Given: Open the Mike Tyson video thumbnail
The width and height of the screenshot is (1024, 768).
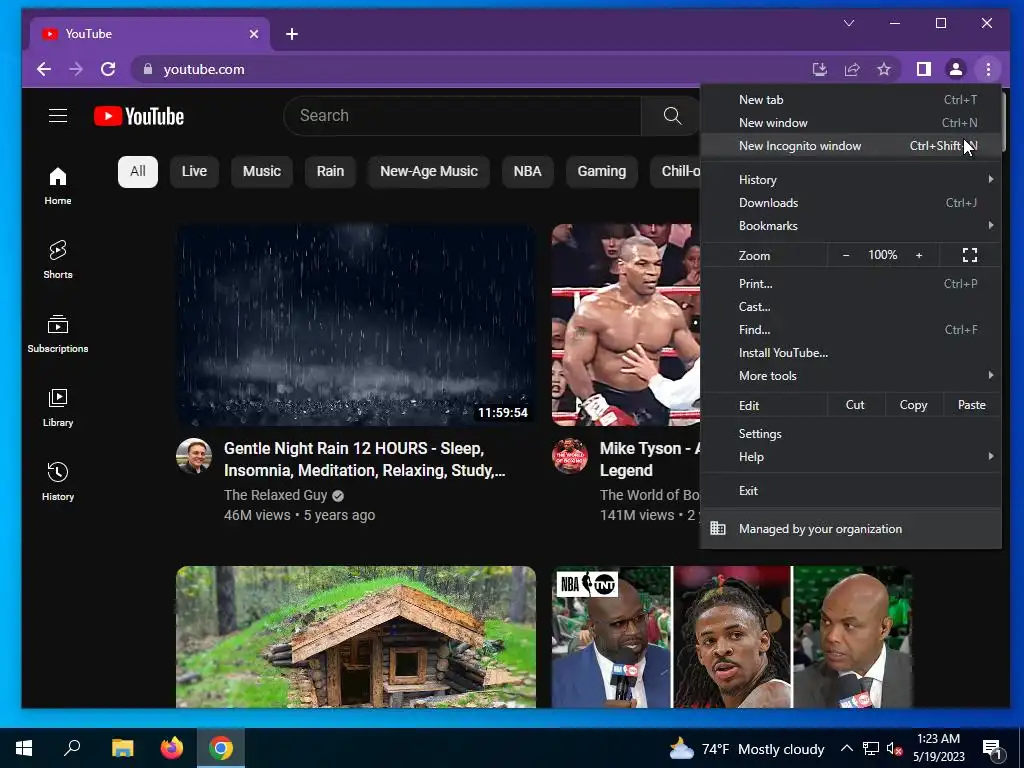Looking at the screenshot, I should [626, 325].
